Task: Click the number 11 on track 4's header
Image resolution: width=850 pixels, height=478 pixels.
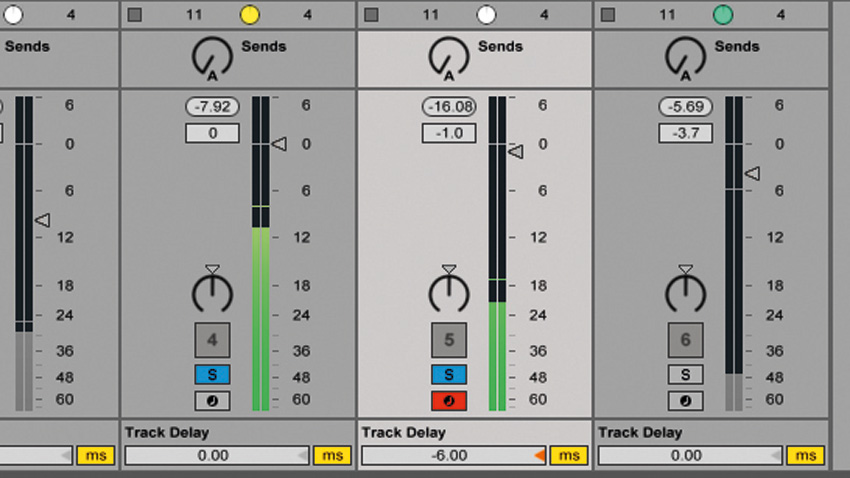Action: (x=194, y=15)
